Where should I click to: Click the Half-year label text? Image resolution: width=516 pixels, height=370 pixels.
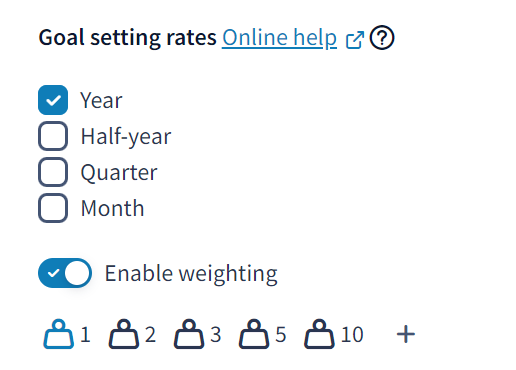point(126,137)
